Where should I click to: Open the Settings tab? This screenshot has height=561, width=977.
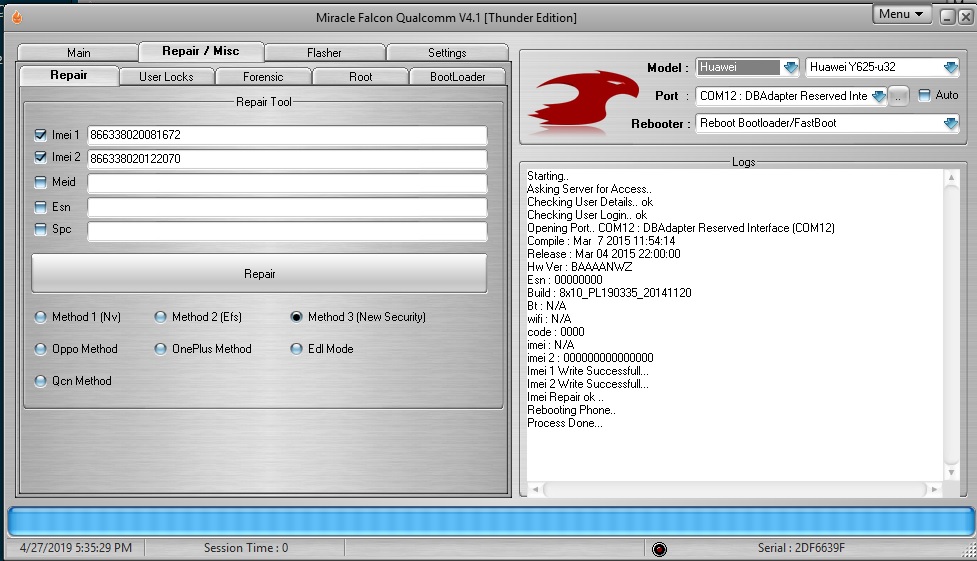click(447, 53)
